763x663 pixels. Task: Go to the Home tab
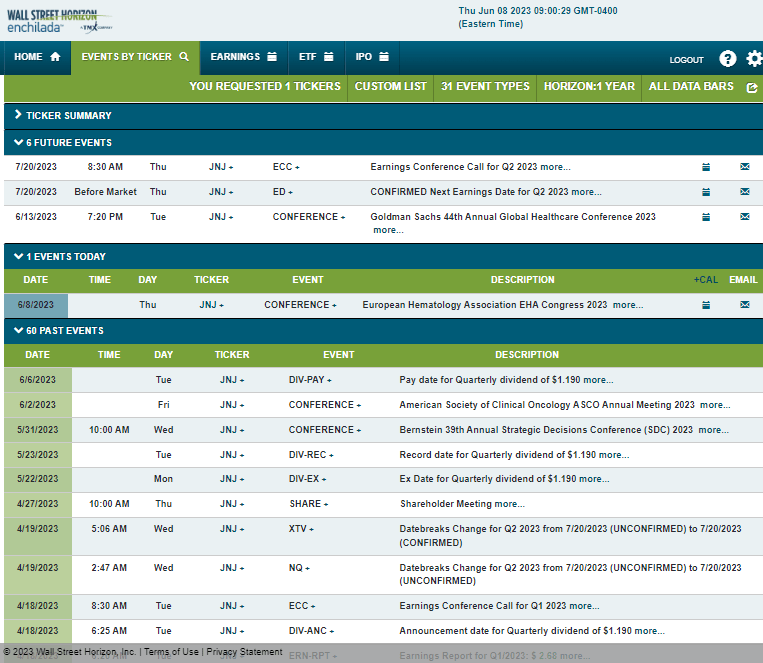point(37,57)
